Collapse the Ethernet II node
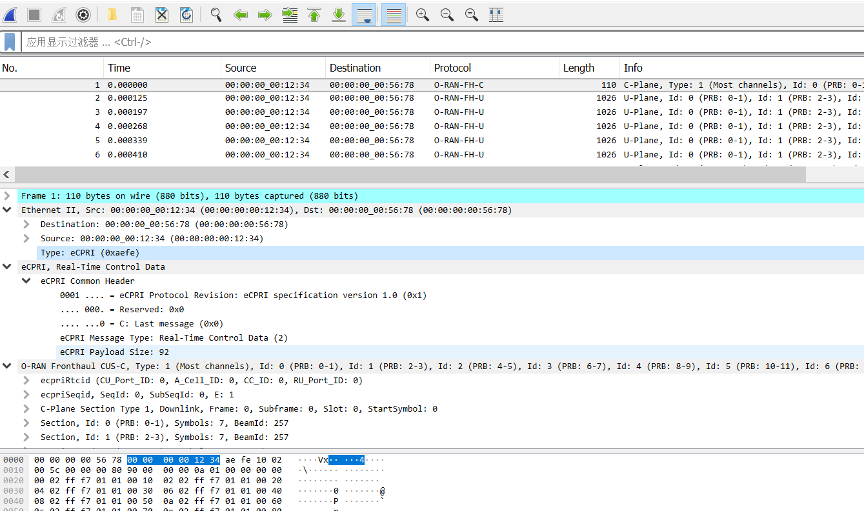 7,210
